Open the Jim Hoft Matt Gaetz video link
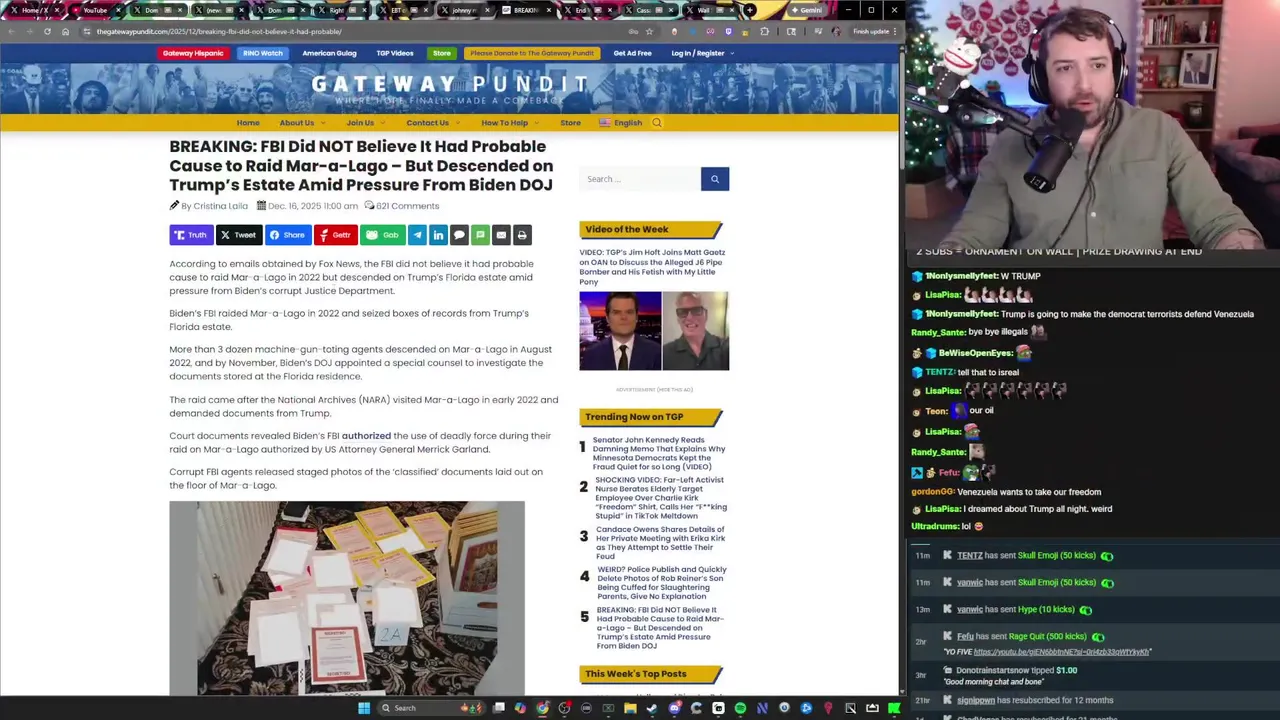 [652, 267]
